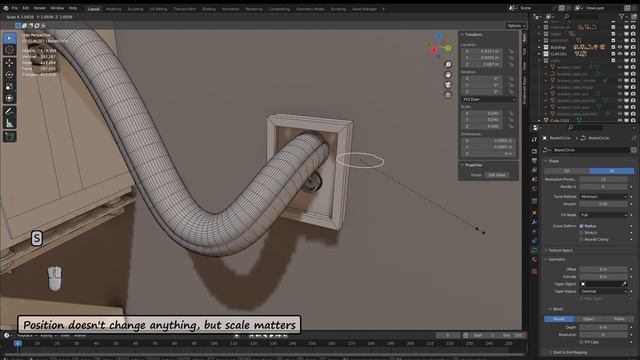640x360 pixels.
Task: Click the viewport pan hand icon
Action: 448,75
